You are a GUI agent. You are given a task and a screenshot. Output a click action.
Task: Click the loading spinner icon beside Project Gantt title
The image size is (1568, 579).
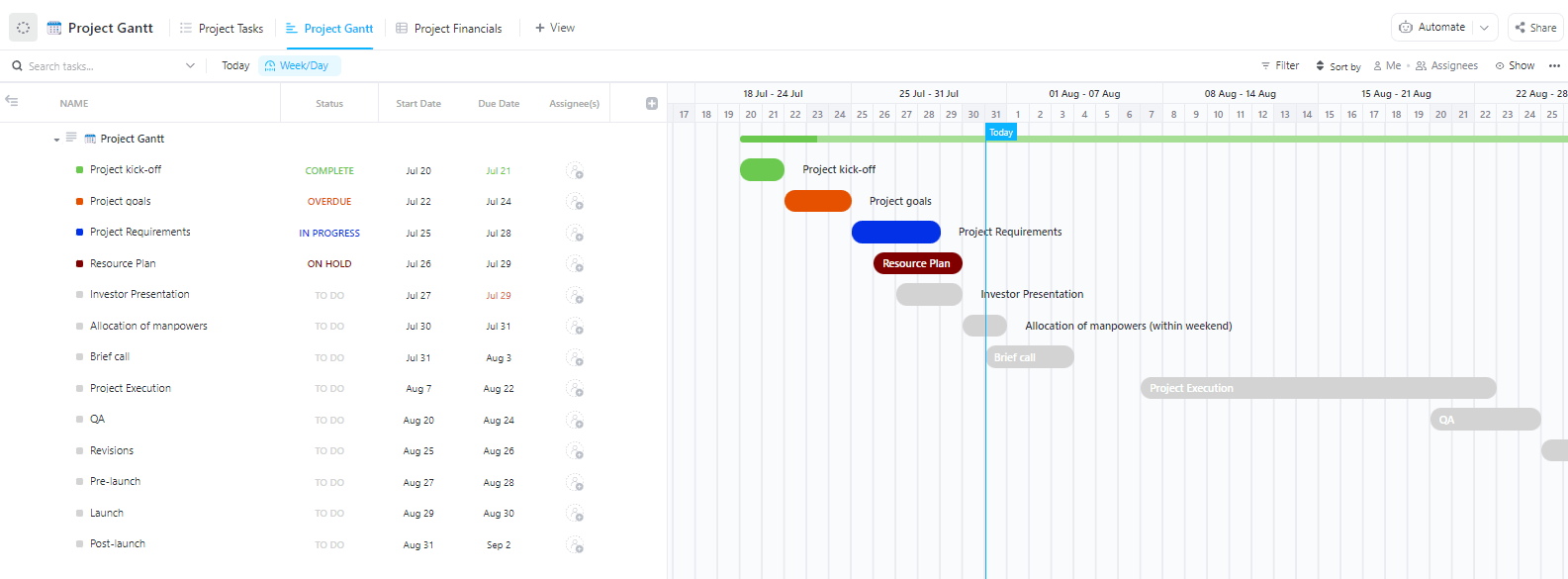[23, 28]
